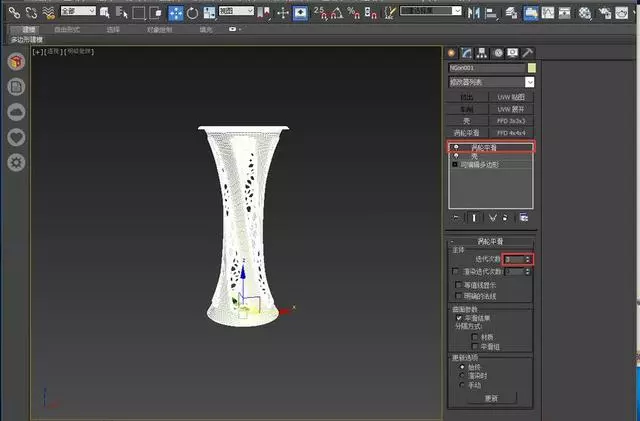Click the Pin Stack icon below modifier stack
Screen dimensions: 640x421
[456, 217]
